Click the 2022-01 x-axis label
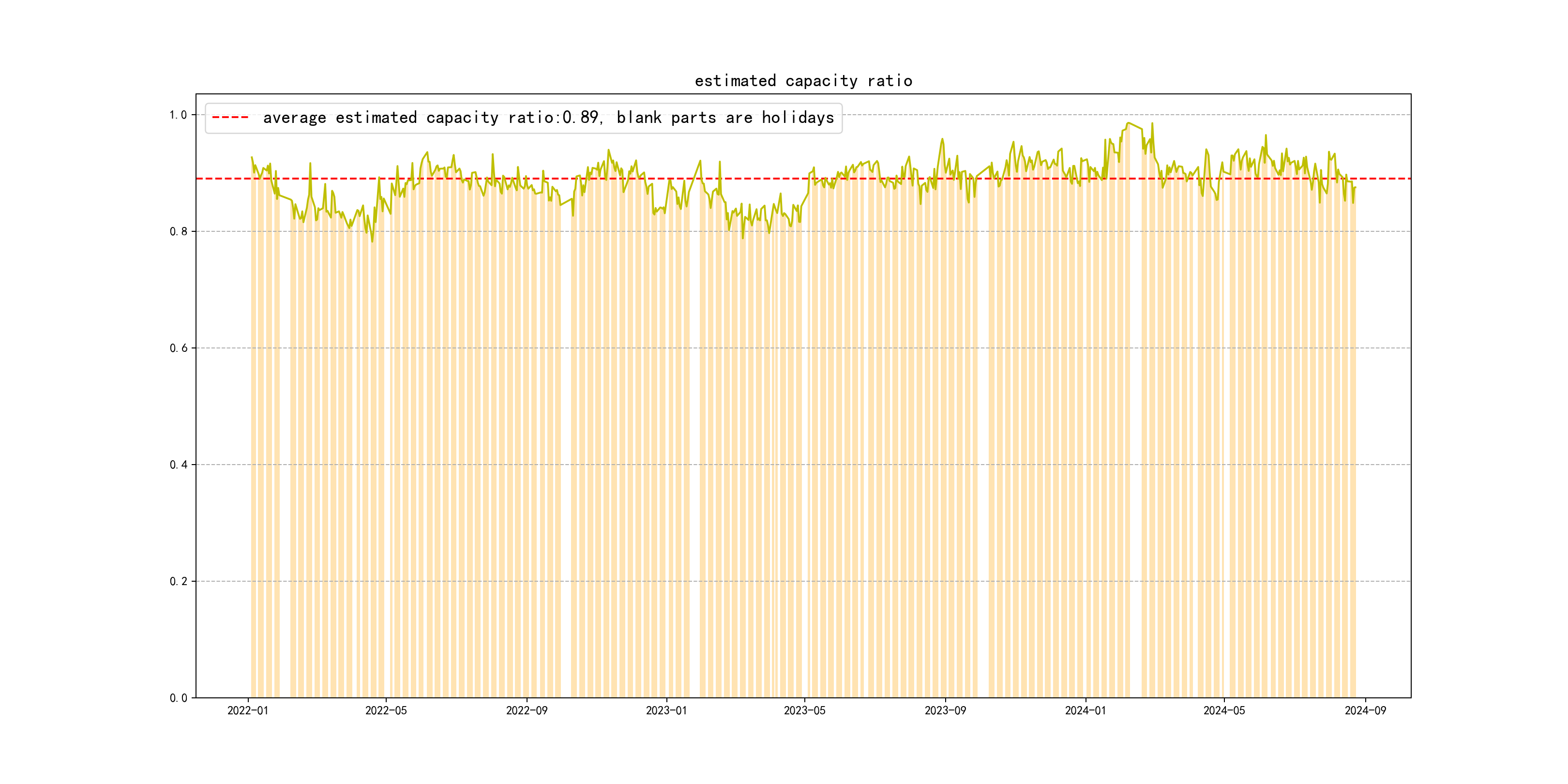This screenshot has width=1568, height=784. [x=248, y=711]
